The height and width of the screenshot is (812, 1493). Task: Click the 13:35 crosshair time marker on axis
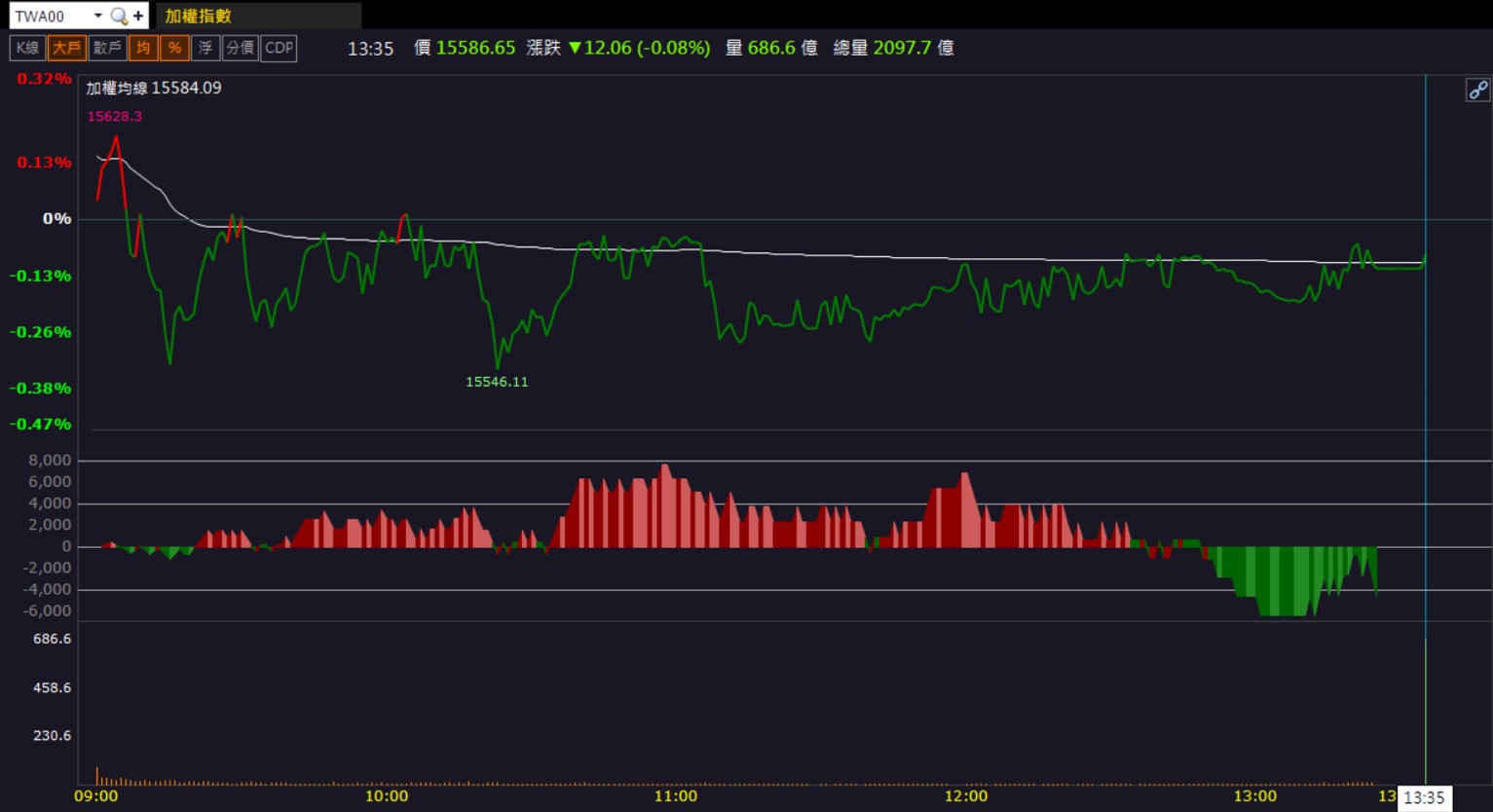click(1424, 797)
